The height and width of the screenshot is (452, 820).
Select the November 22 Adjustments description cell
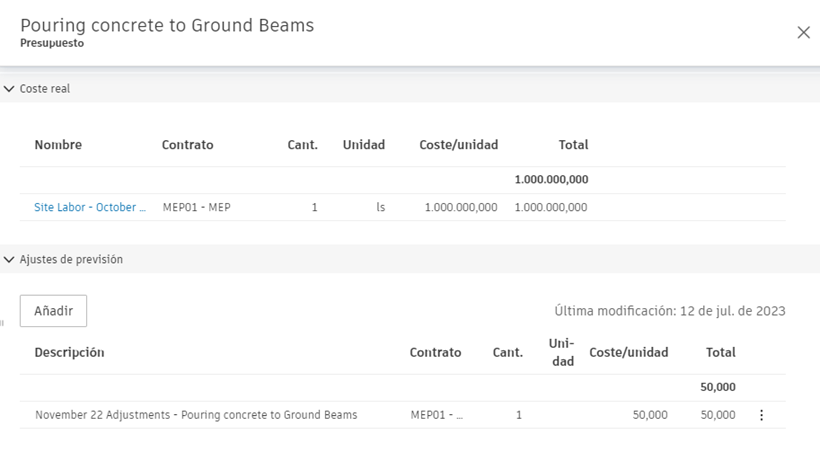tap(196, 415)
